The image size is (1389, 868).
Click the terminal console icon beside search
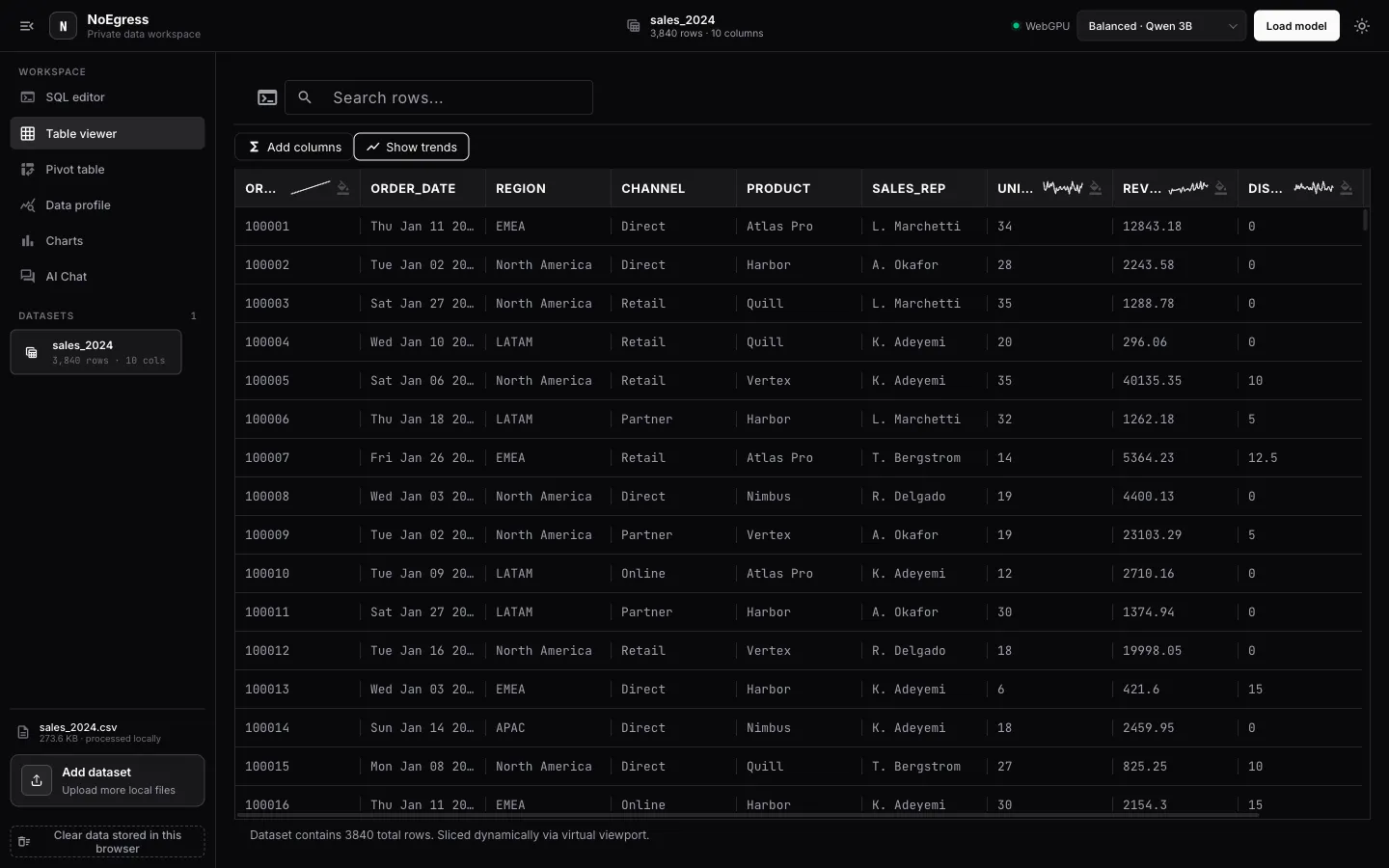[x=267, y=97]
